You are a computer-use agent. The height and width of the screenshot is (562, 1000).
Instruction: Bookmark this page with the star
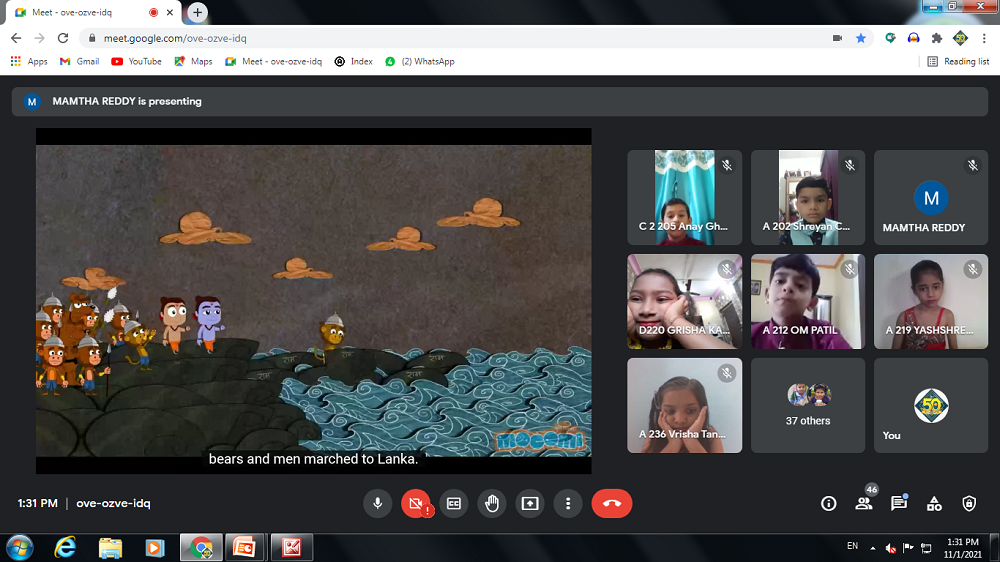[x=861, y=38]
